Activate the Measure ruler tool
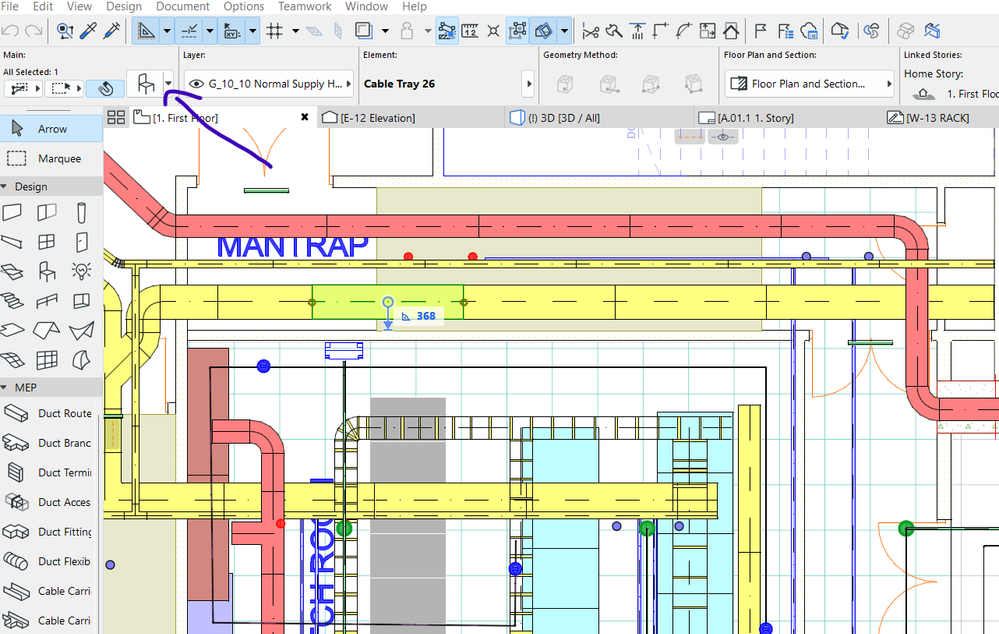Viewport: 999px width, 634px height. (x=468, y=31)
